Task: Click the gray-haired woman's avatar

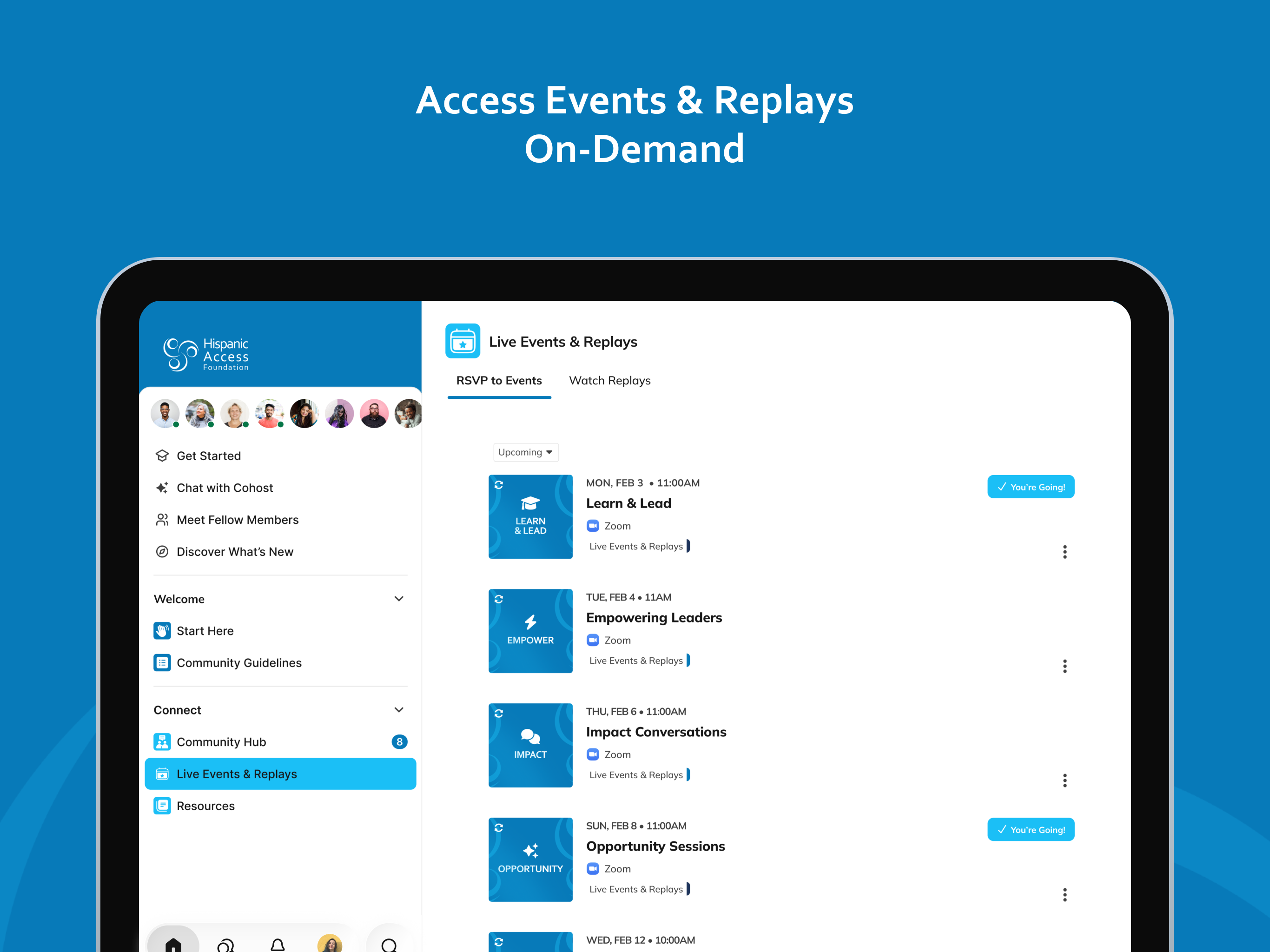Action: tap(200, 413)
